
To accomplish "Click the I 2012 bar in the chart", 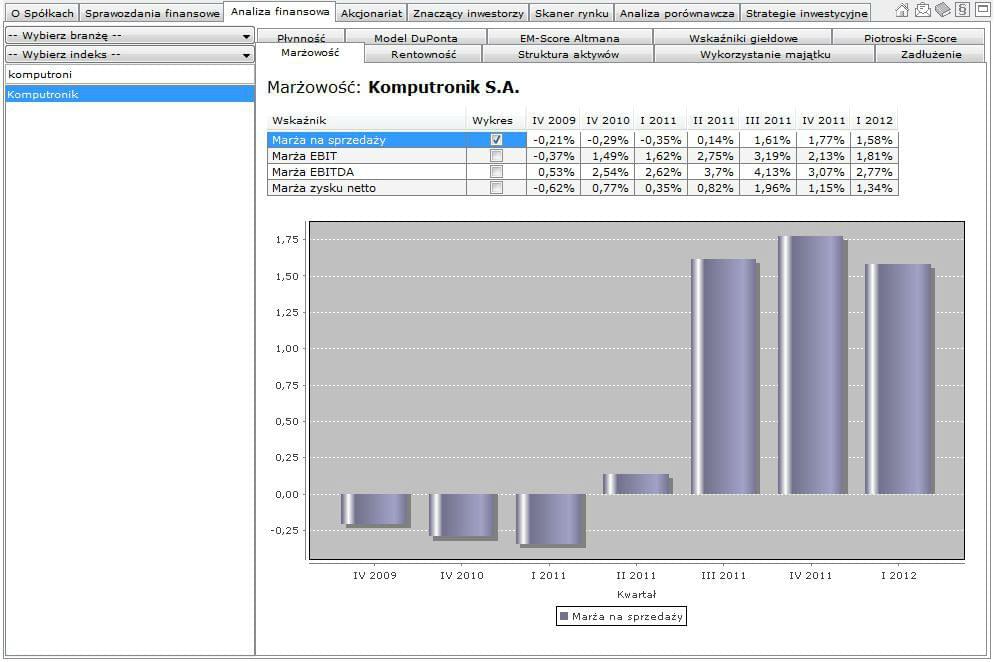I will click(899, 379).
